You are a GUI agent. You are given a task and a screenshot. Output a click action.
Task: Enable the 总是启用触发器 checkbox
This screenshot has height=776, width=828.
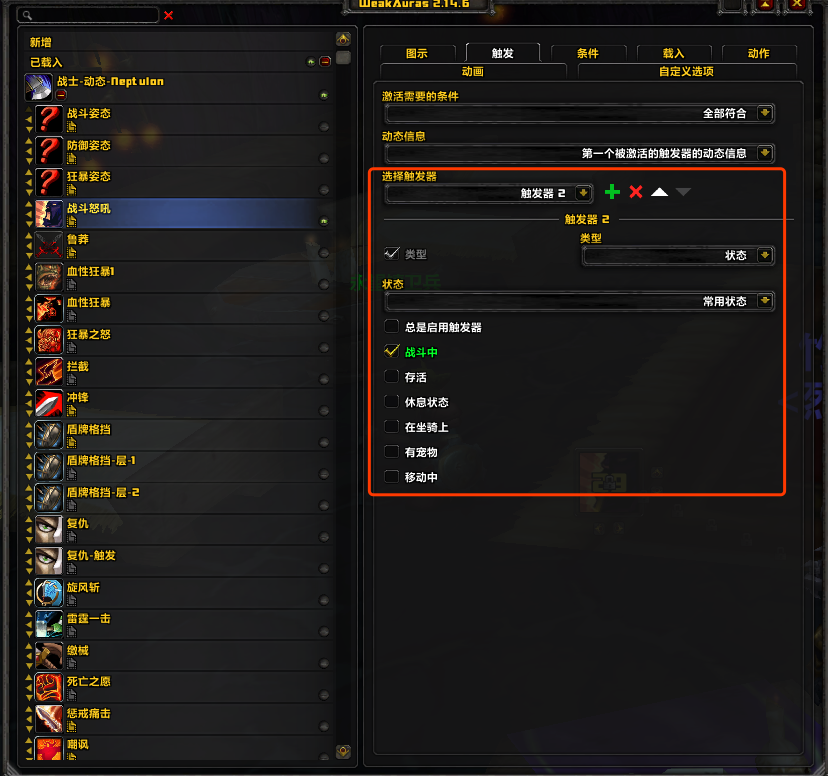pyautogui.click(x=391, y=327)
